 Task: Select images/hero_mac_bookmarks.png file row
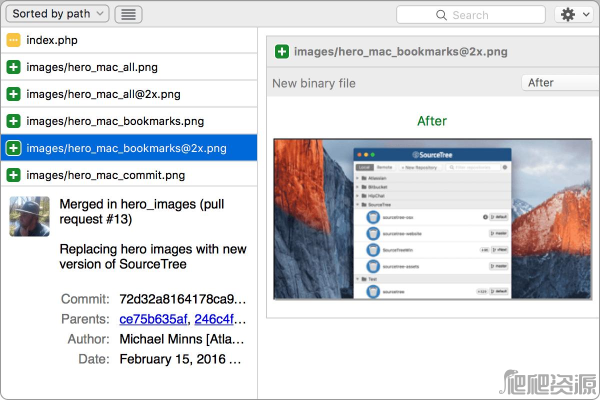click(129, 121)
